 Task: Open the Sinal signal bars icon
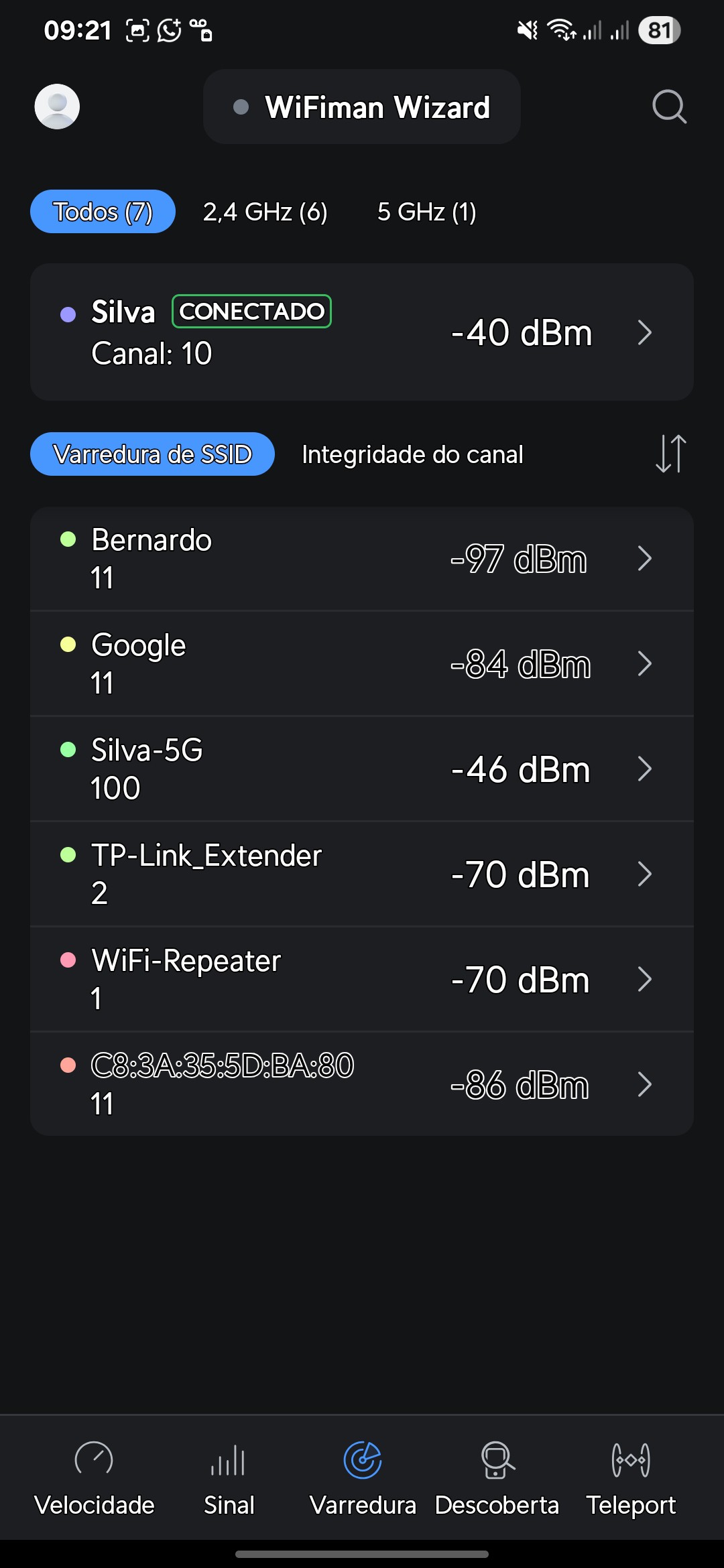coord(229,1459)
